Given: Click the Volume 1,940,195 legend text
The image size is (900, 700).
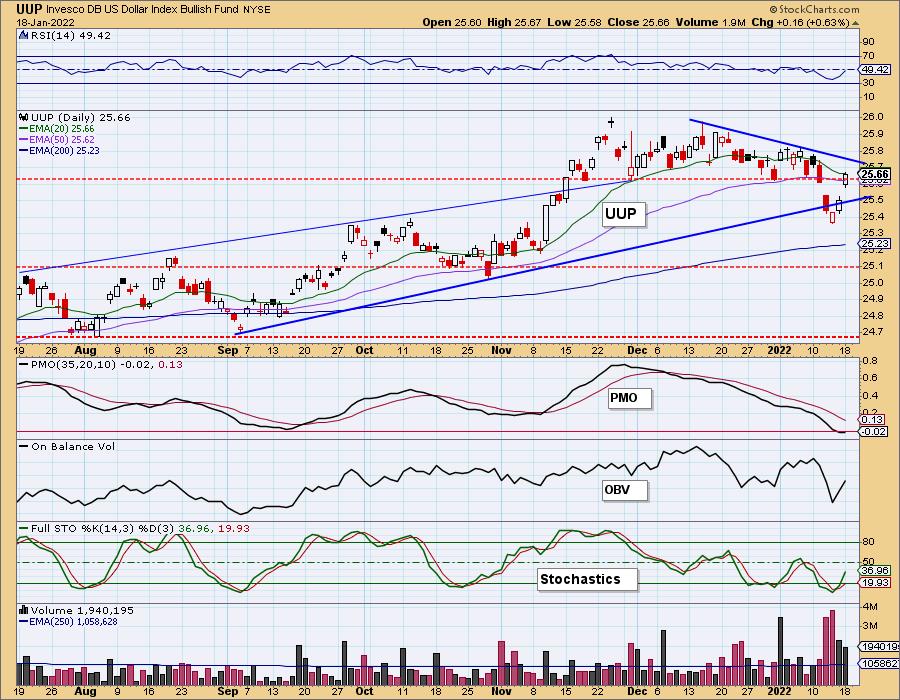Looking at the screenshot, I should [81, 610].
